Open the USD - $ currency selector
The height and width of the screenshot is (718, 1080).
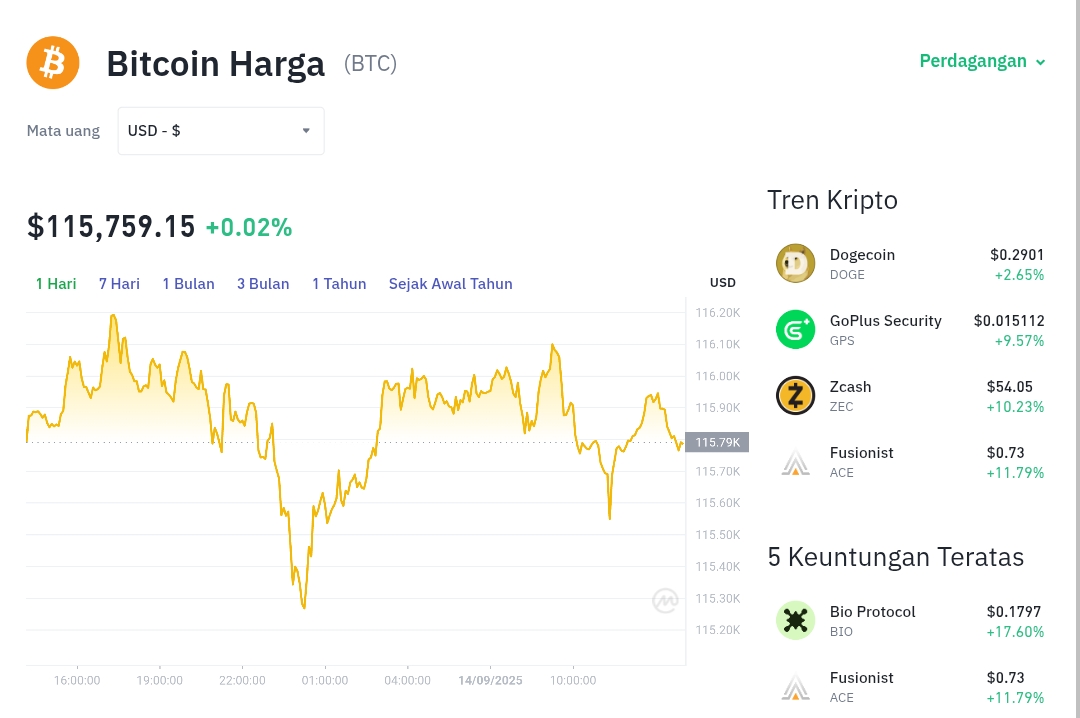(221, 131)
